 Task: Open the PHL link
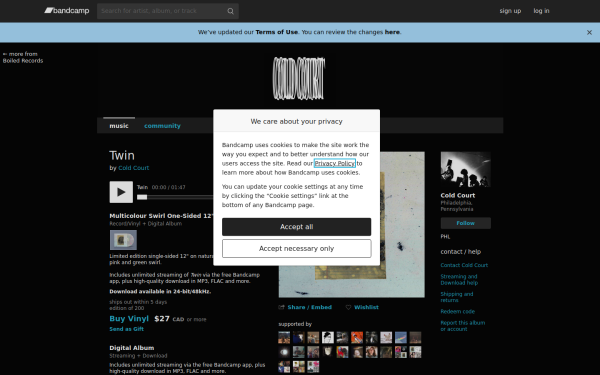click(x=445, y=236)
